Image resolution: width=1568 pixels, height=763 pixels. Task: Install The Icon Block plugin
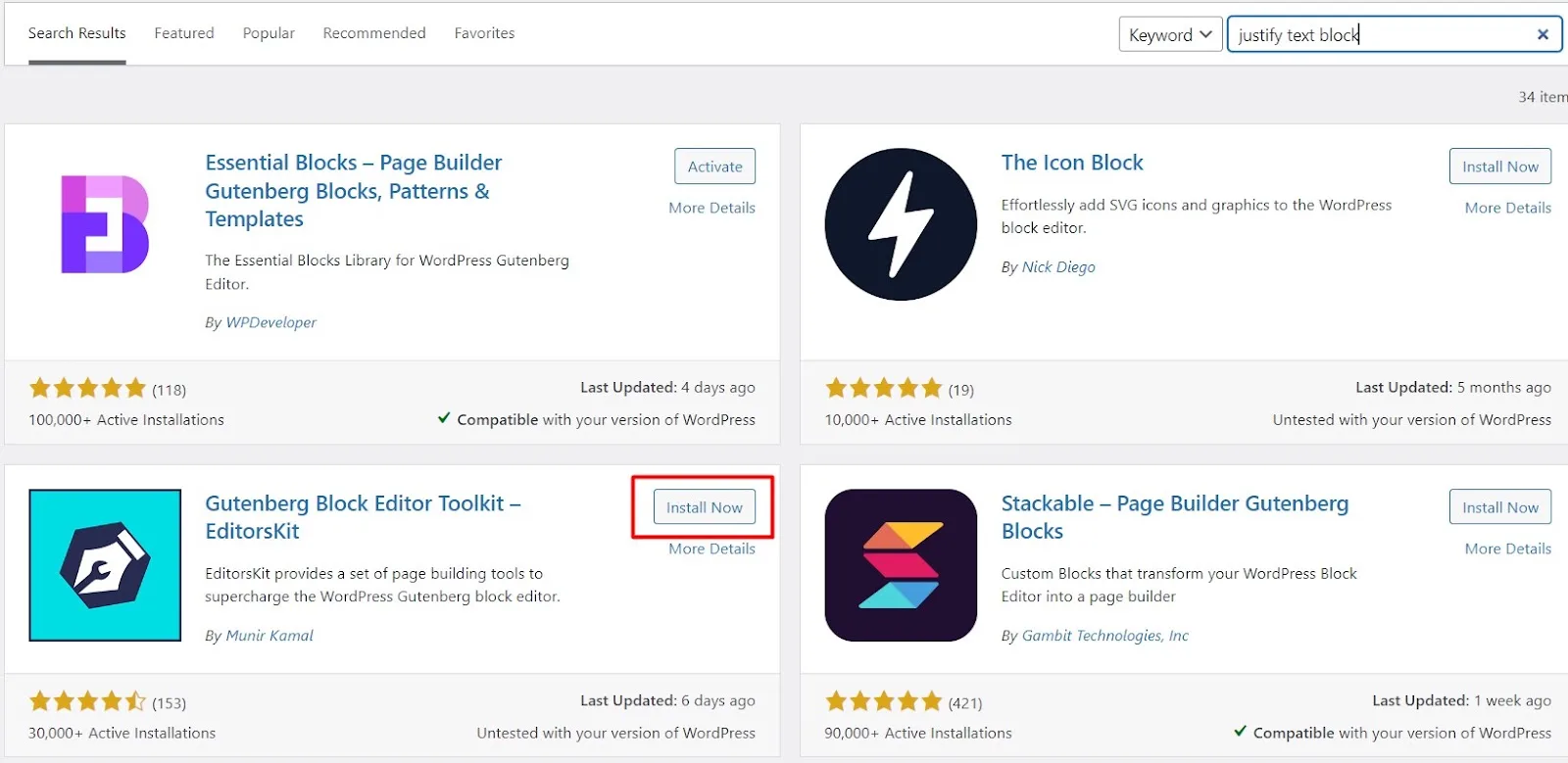tap(1500, 167)
